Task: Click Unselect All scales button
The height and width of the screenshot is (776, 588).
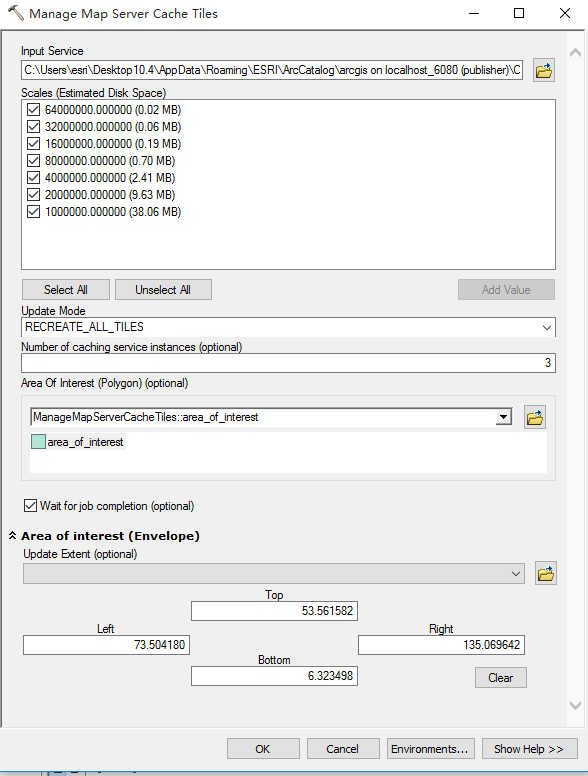Action: pos(163,290)
